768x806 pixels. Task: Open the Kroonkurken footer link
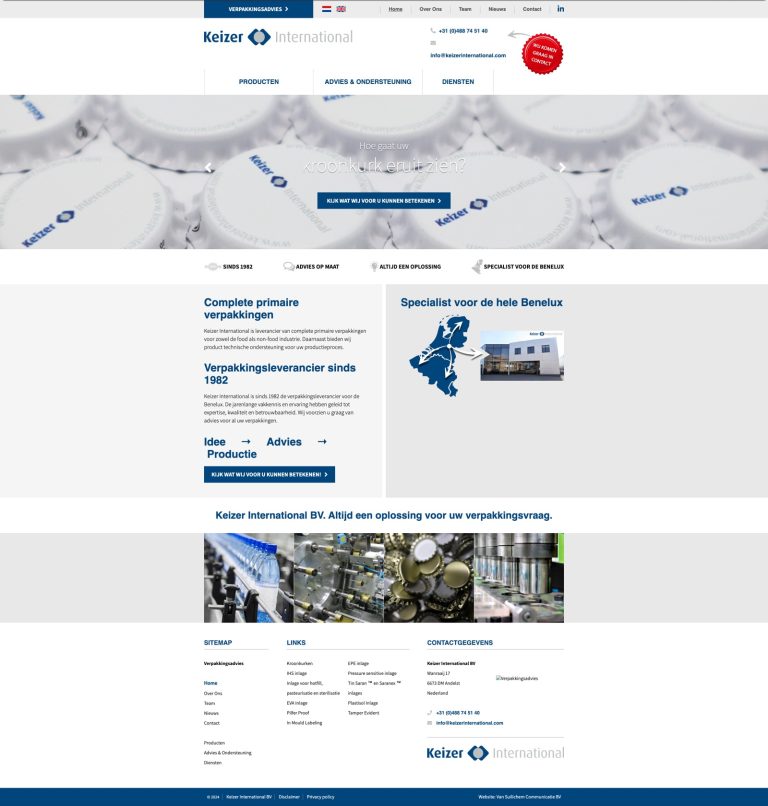click(x=300, y=664)
